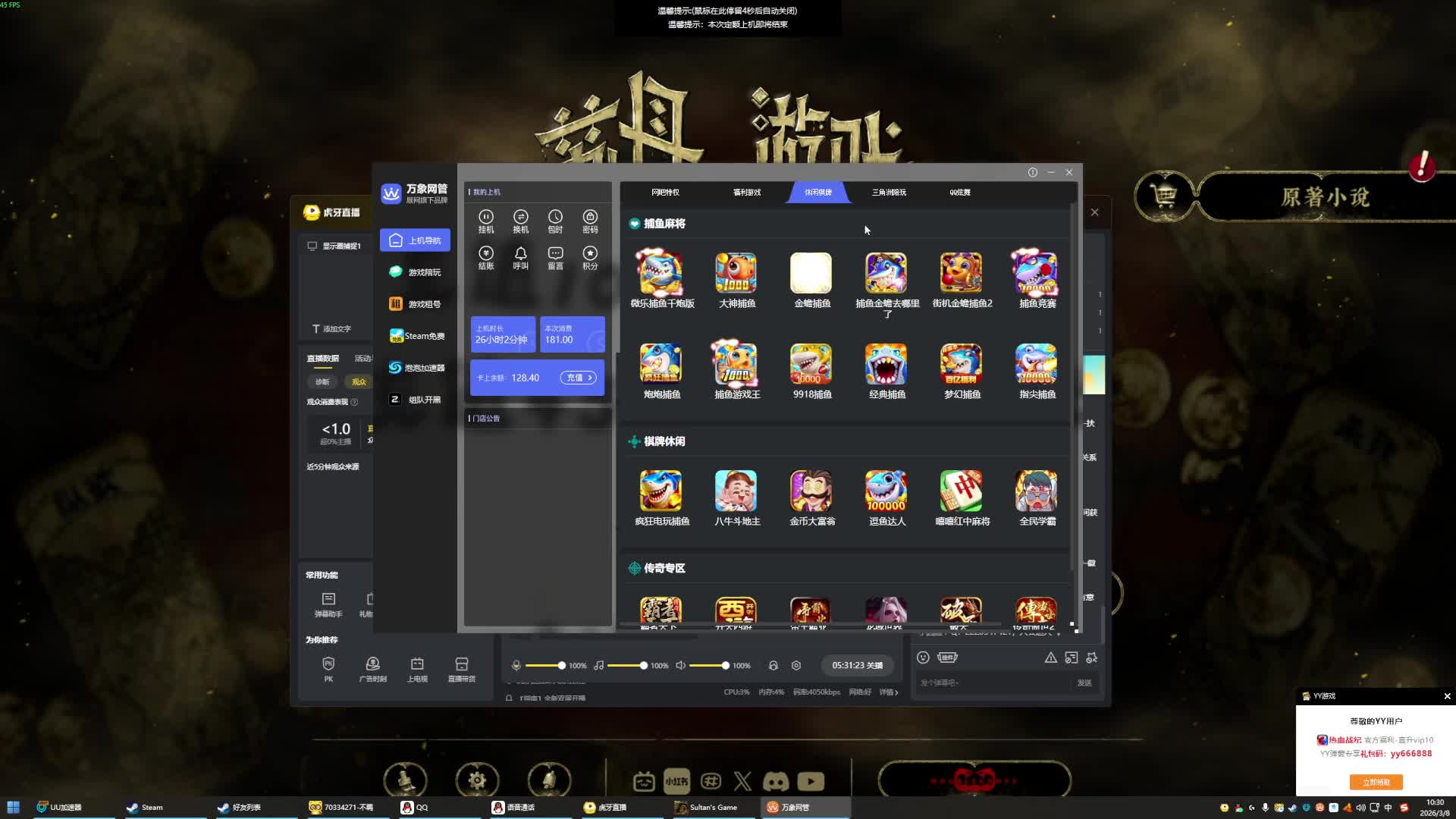Screen dimensions: 1456x819
Task: Switch to the QQ炫舞 tab
Action: click(959, 193)
